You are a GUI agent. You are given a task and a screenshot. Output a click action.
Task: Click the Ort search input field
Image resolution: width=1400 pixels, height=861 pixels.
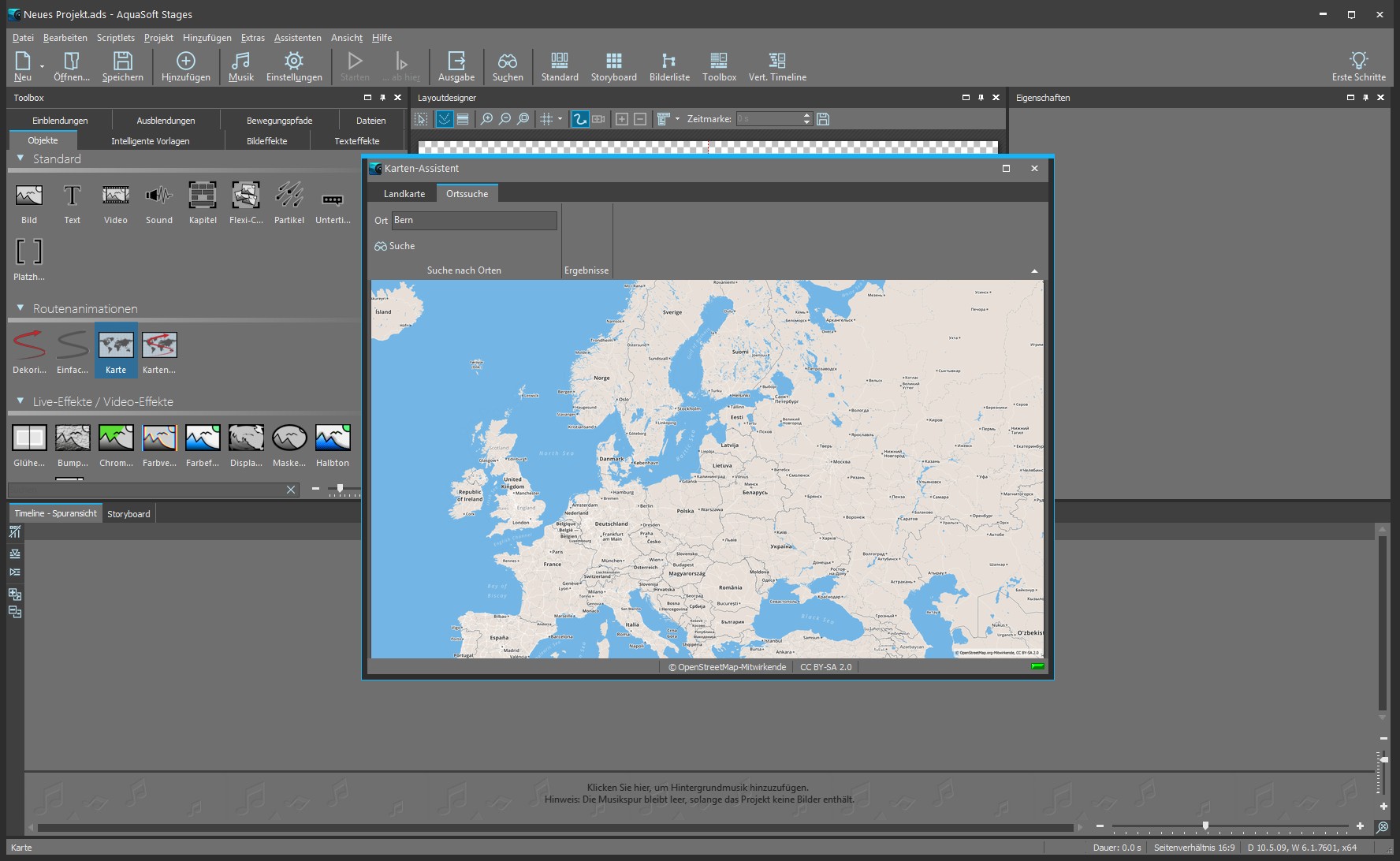pyautogui.click(x=474, y=221)
